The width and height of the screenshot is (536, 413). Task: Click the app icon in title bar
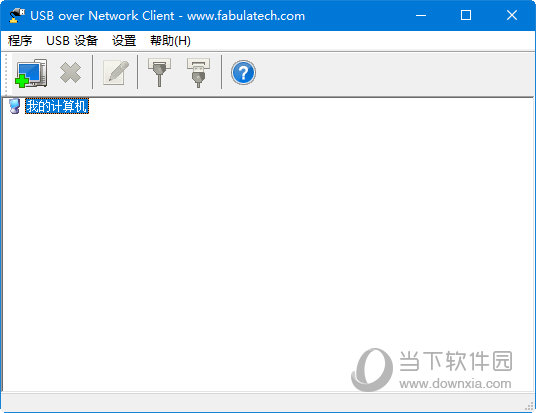(x=16, y=15)
